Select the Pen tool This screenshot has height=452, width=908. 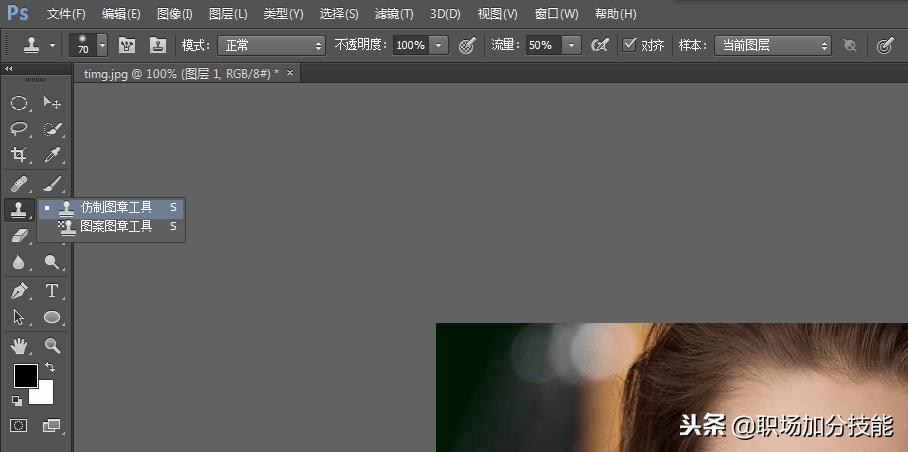pos(19,290)
